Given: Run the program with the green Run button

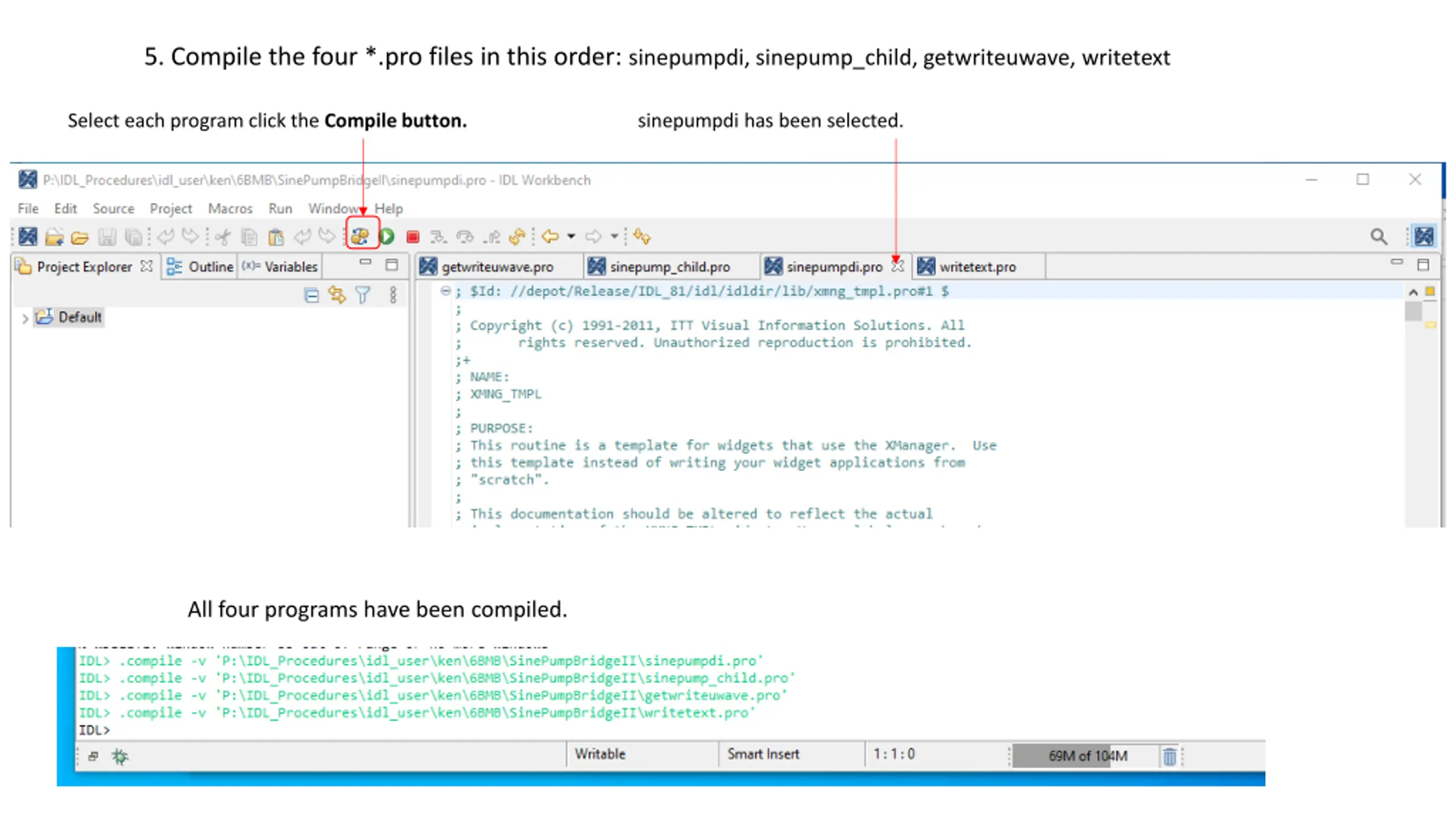Looking at the screenshot, I should click(387, 236).
